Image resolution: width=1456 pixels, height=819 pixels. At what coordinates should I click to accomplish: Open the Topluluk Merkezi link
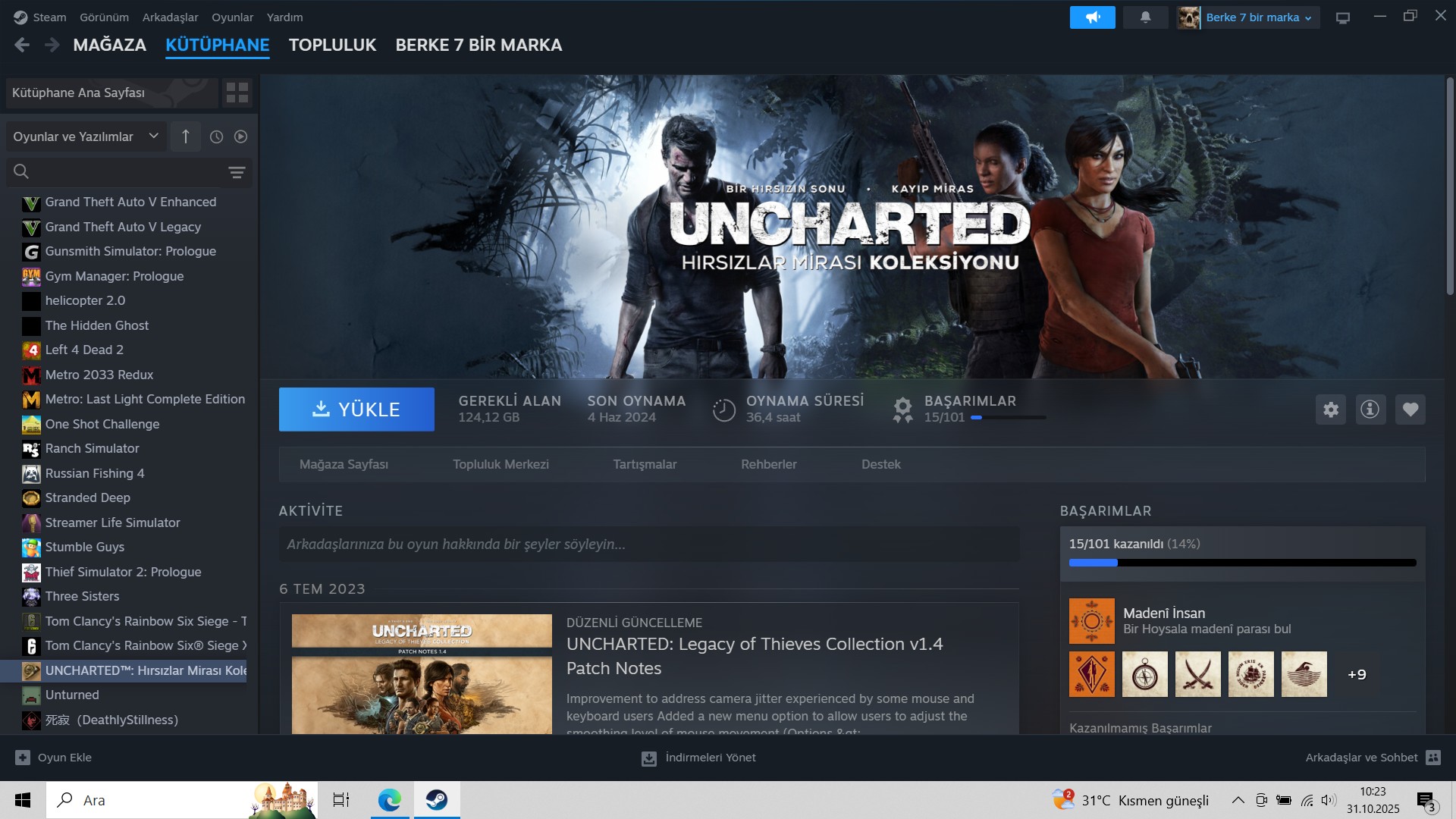[x=500, y=464]
